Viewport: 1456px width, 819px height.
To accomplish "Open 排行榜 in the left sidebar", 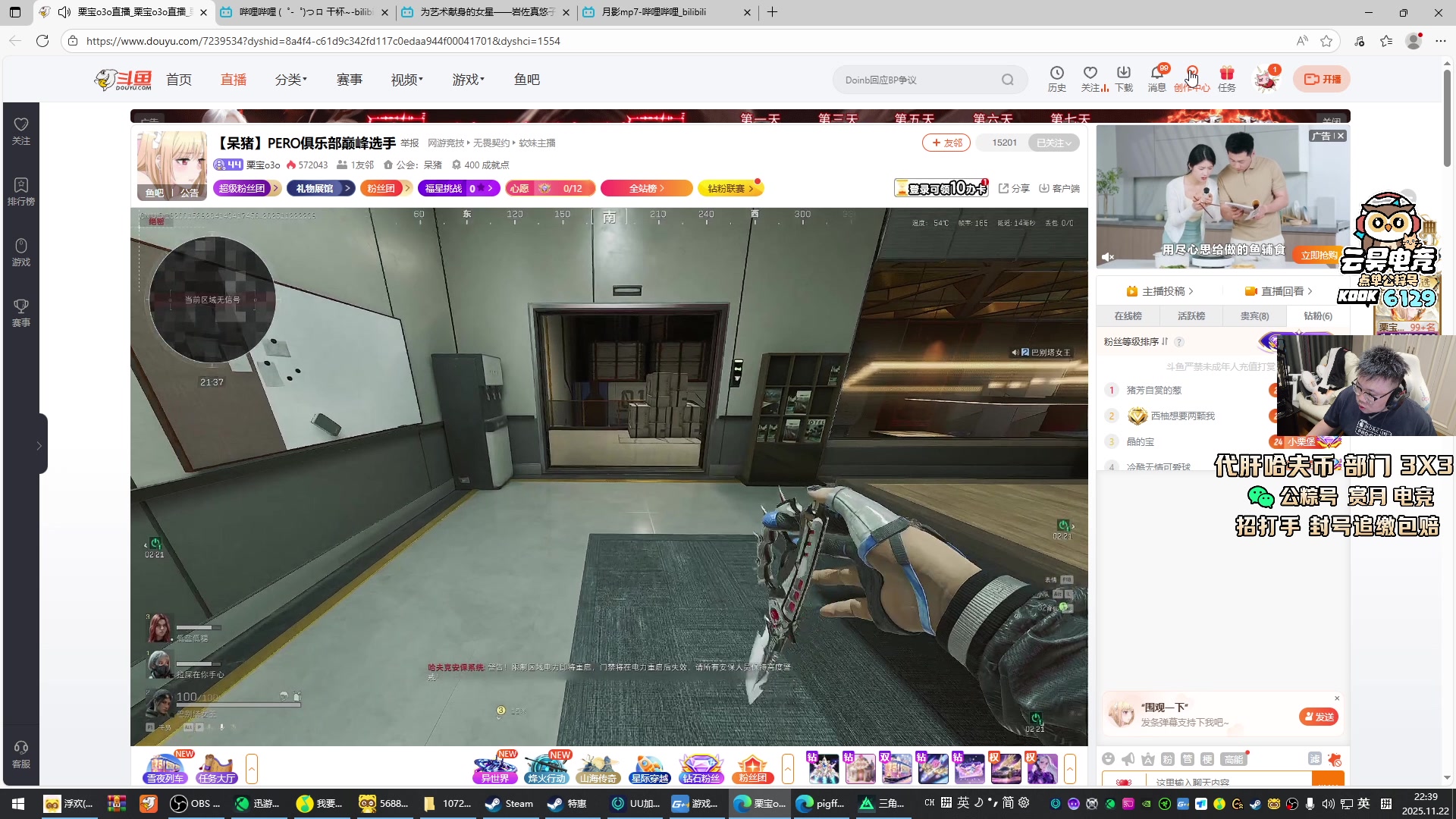I will point(21,191).
